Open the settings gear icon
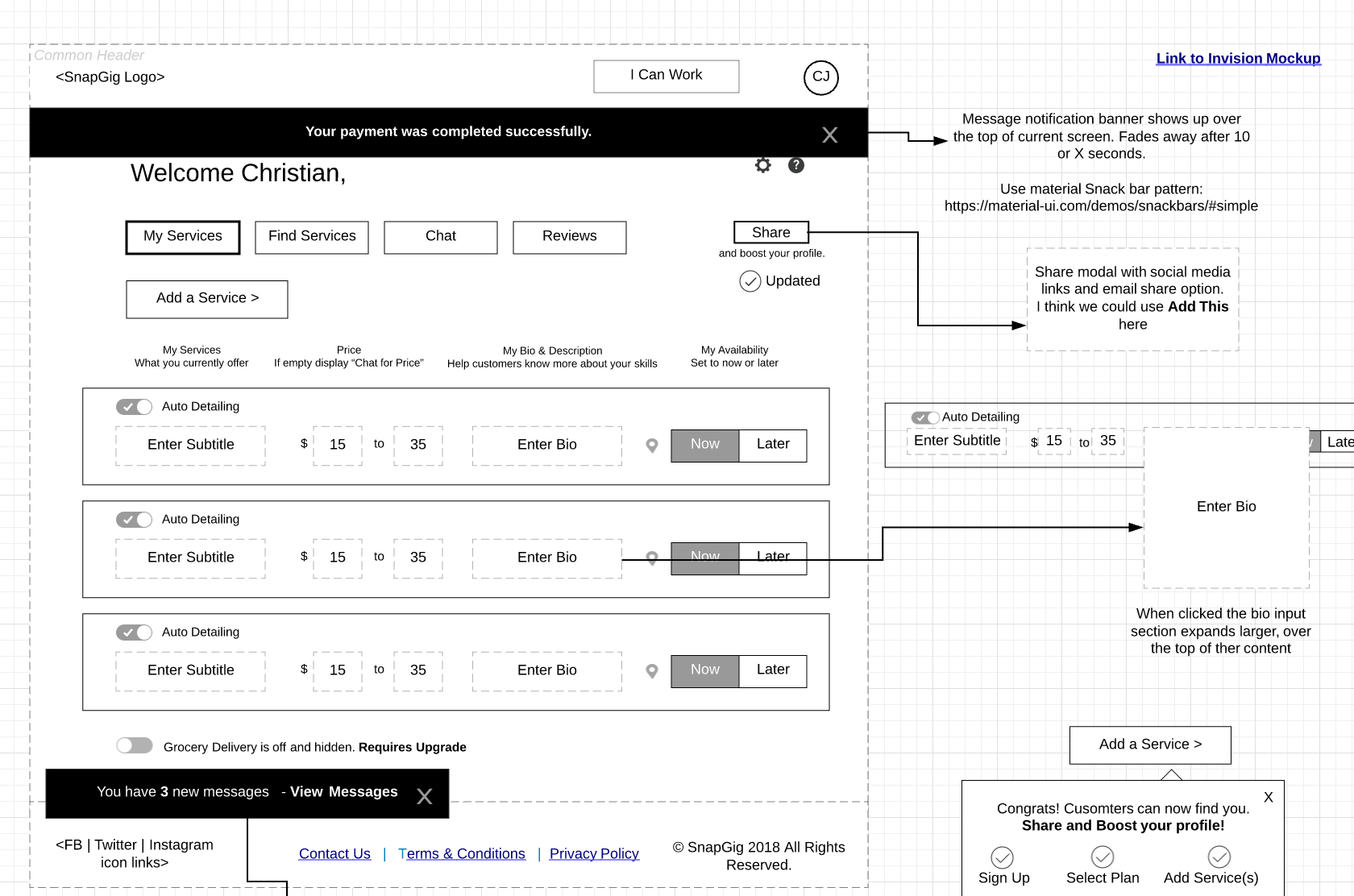1354x896 pixels. pyautogui.click(x=762, y=165)
